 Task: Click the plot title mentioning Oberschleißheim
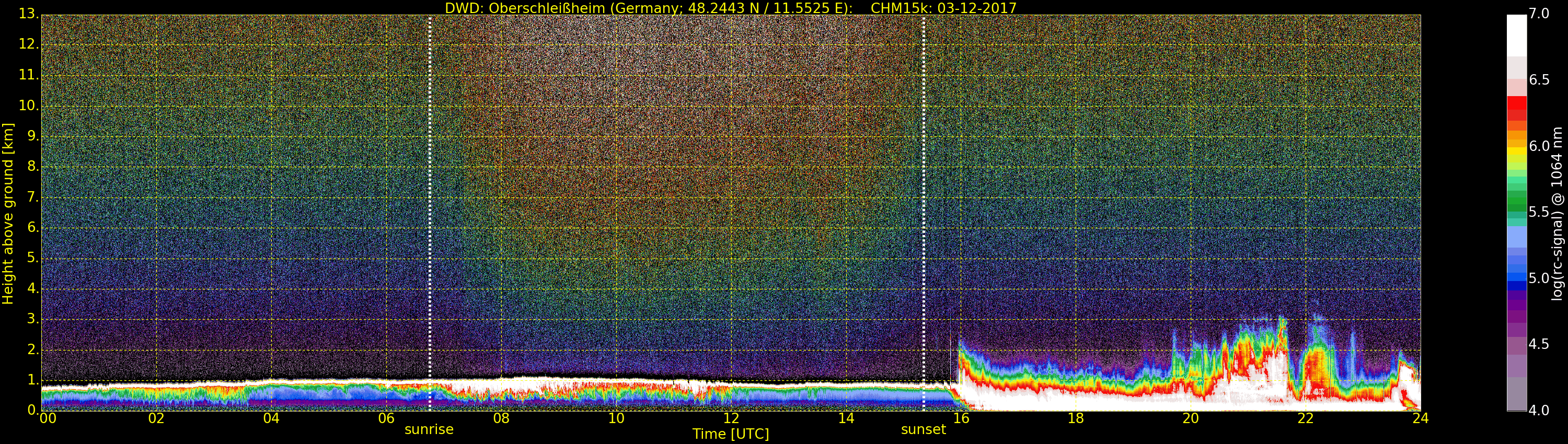coord(731,8)
